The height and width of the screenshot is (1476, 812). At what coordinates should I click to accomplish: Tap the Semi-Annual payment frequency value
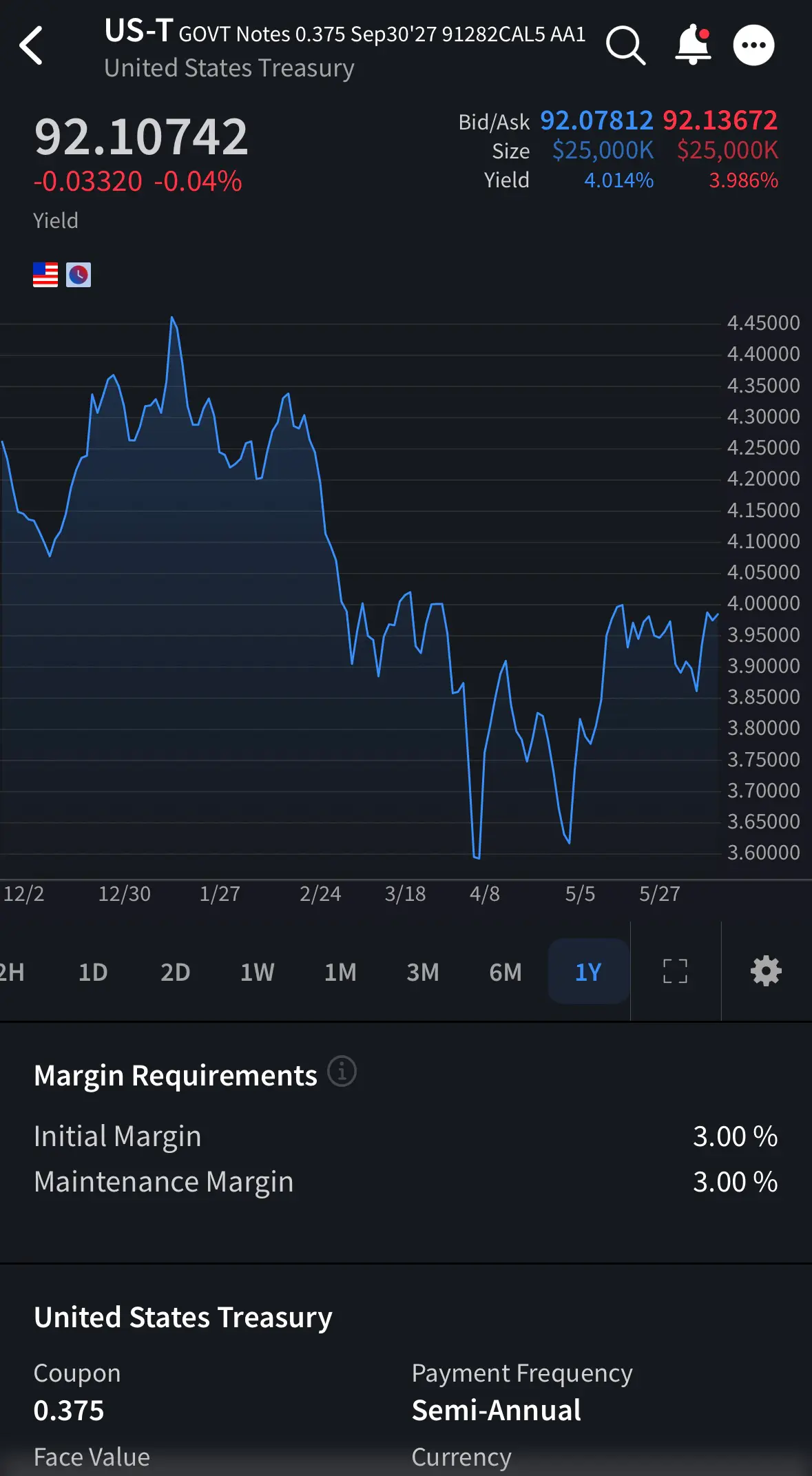pos(497,1411)
